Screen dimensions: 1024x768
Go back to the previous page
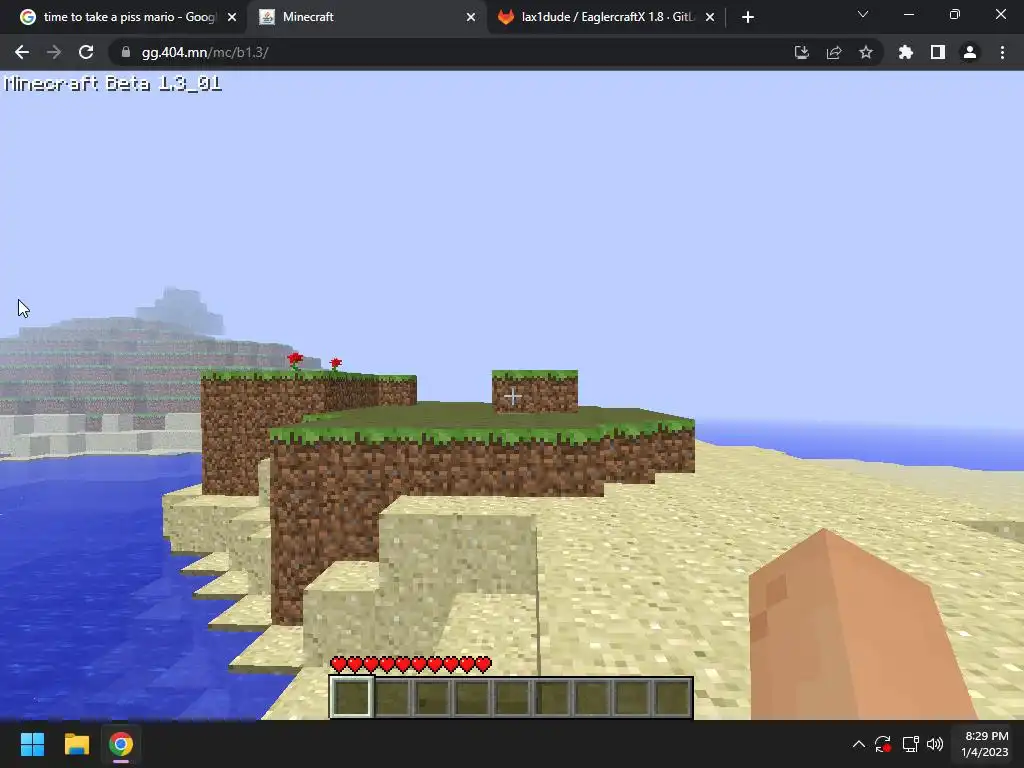tap(22, 52)
